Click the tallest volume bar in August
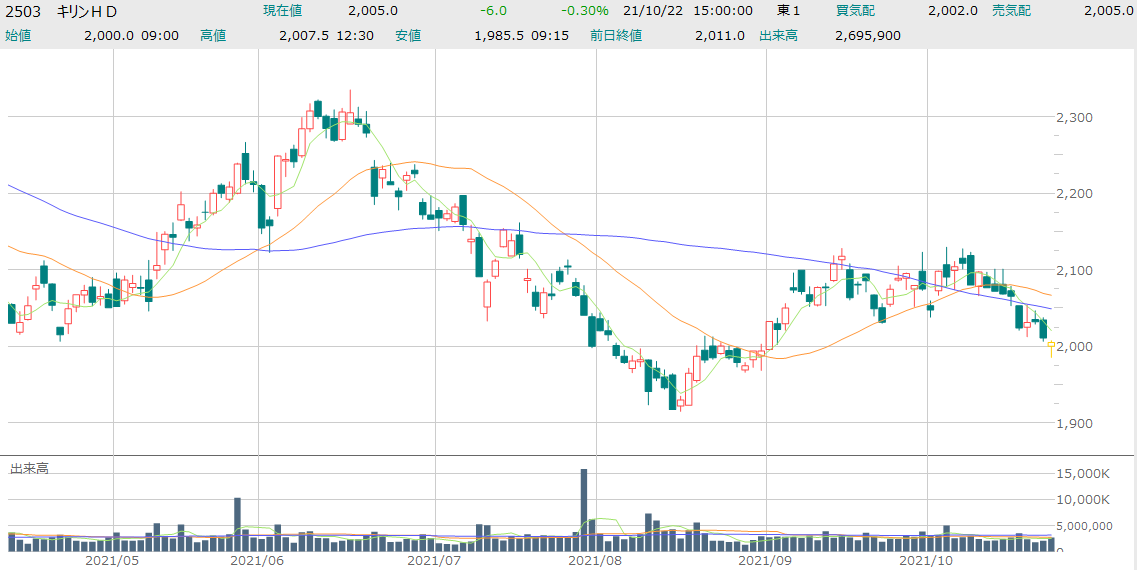1137x570 pixels. pyautogui.click(x=583, y=509)
